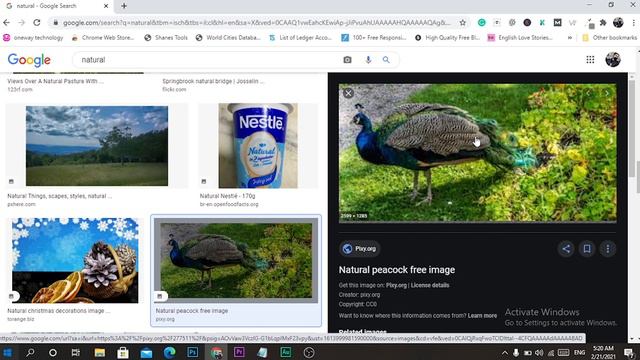Open Microsoft Edge from the taskbar
Screen dimensions: 640x360
point(169,352)
